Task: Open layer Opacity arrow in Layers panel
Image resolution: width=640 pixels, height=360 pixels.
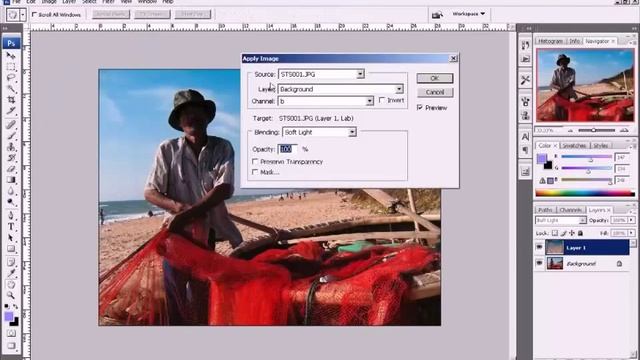Action: [631, 220]
